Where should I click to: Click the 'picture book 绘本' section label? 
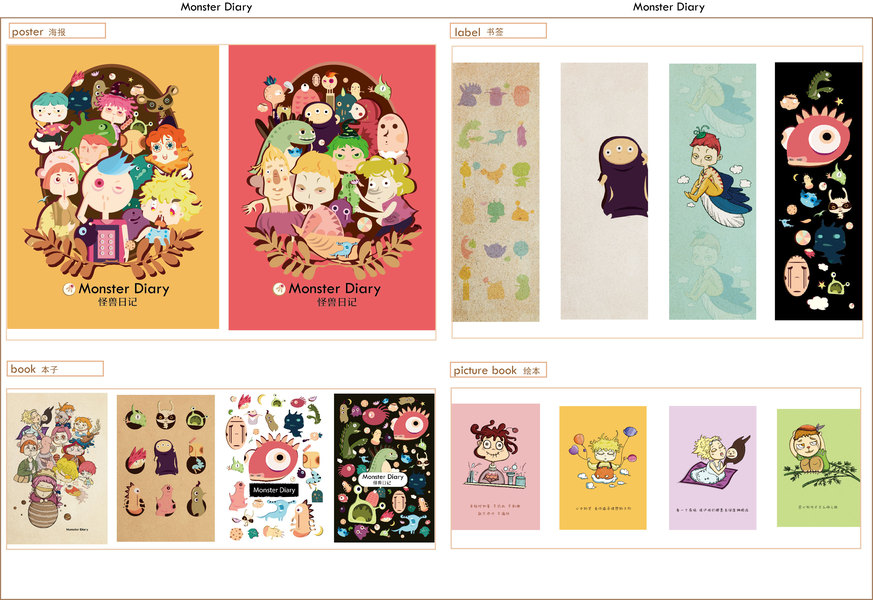pos(498,370)
